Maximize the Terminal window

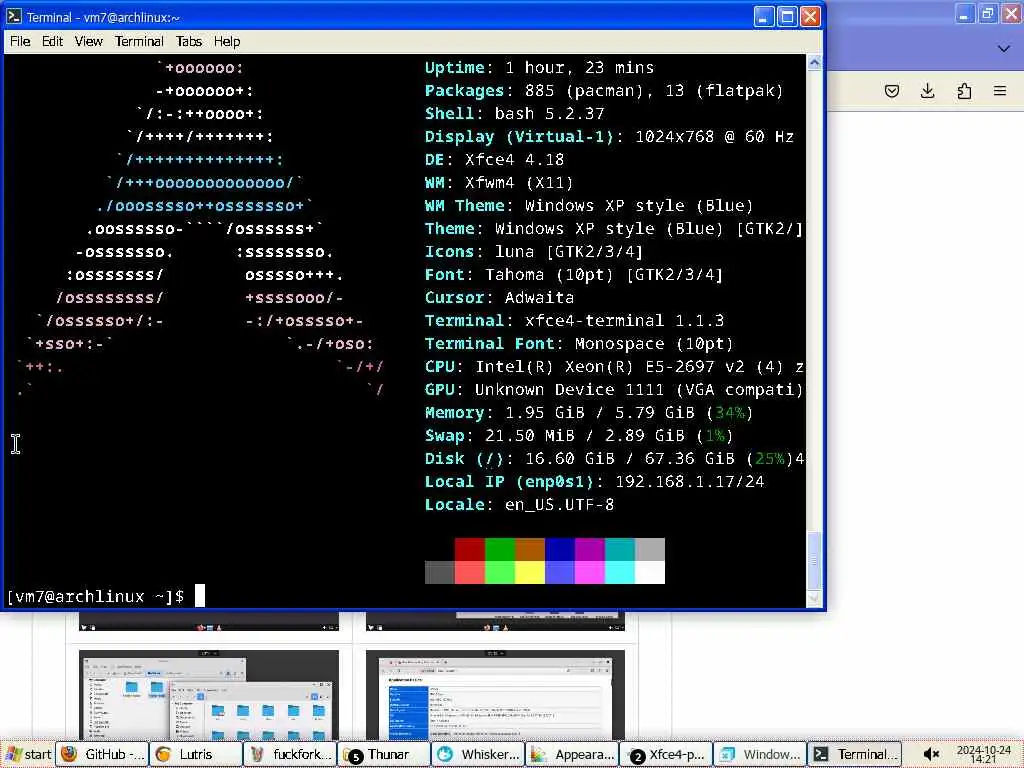coord(787,16)
